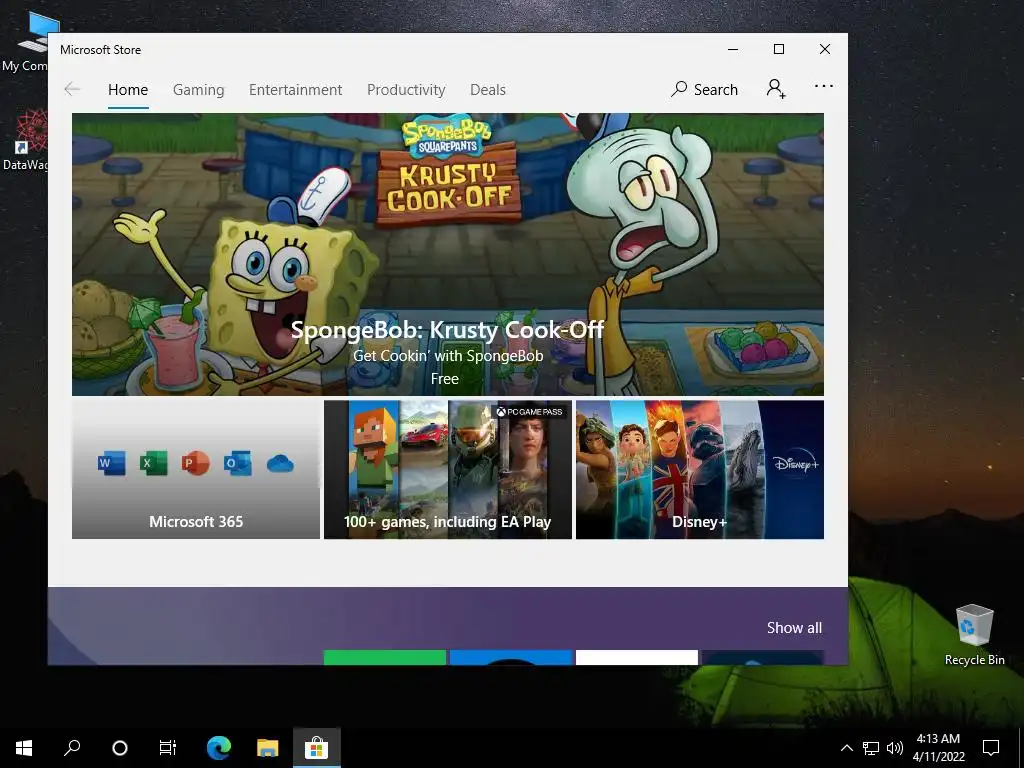
Task: Open the Windows Start menu
Action: (x=24, y=748)
